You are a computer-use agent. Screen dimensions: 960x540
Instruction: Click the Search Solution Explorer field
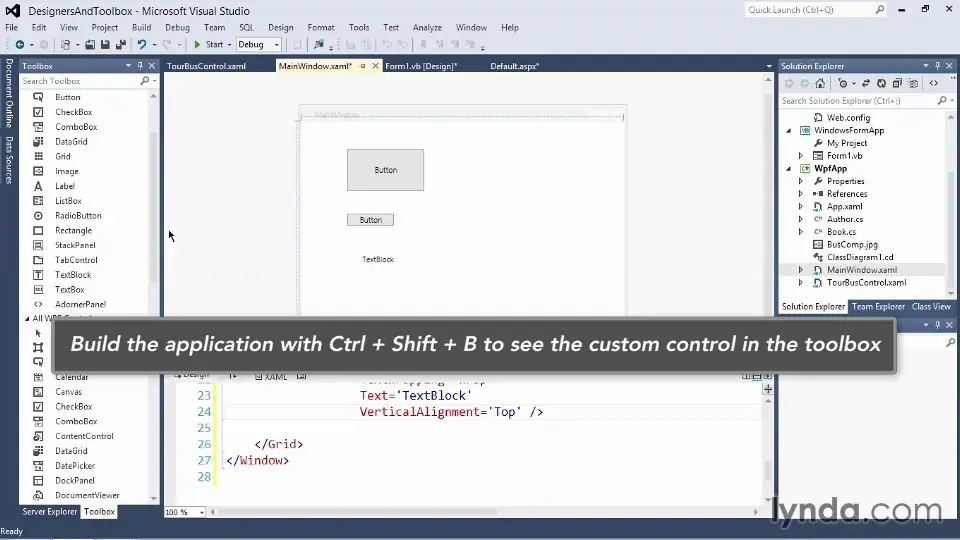[858, 100]
